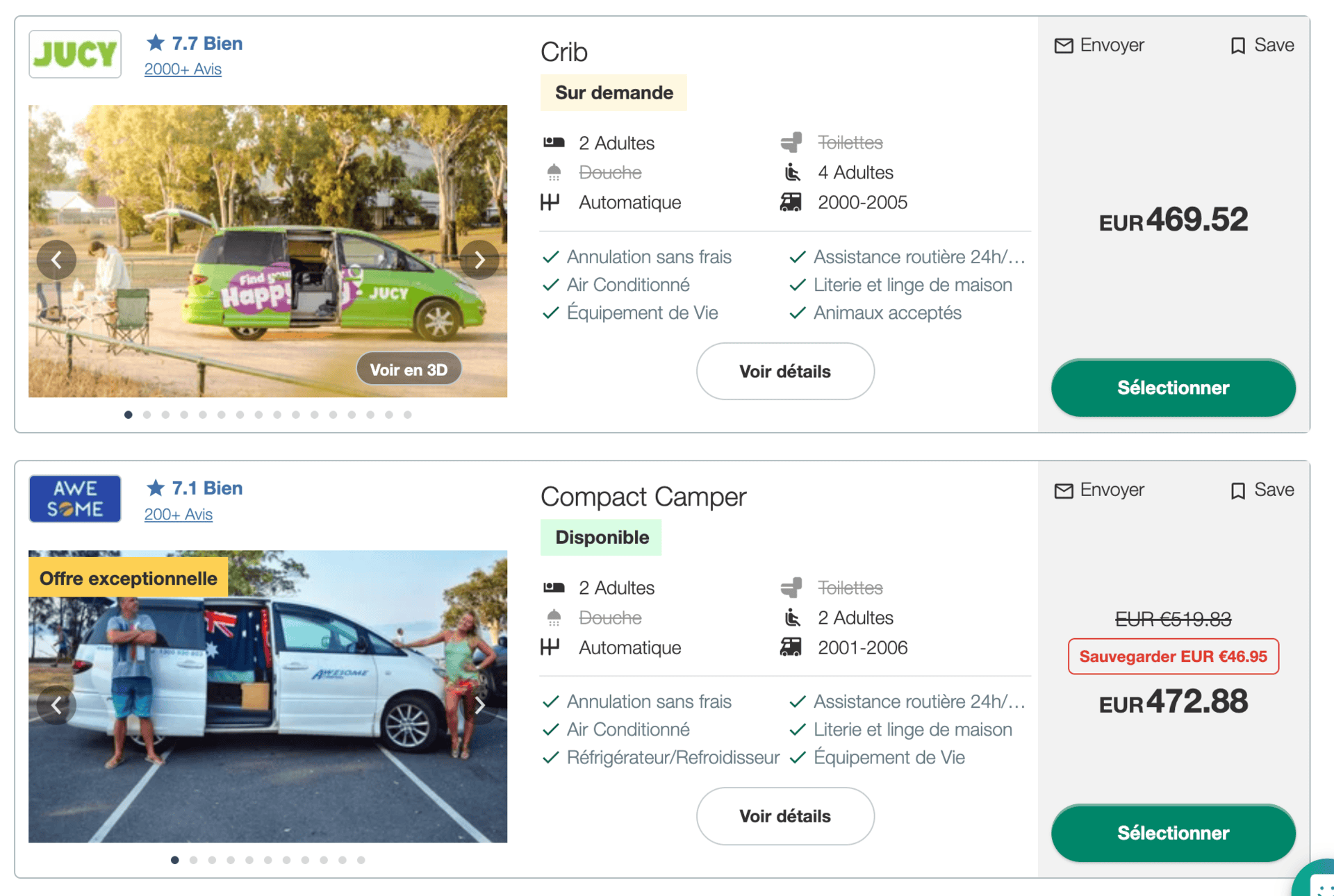Expand Voir détails for Compact Camper

coord(785,816)
